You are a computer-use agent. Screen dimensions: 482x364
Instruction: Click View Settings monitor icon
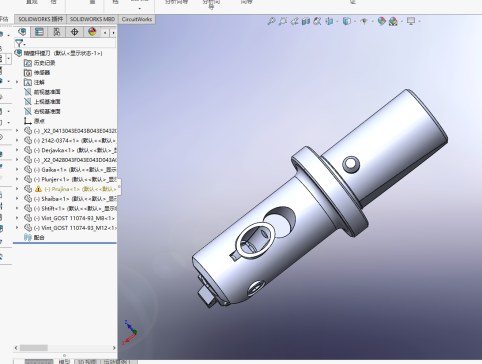411,21
